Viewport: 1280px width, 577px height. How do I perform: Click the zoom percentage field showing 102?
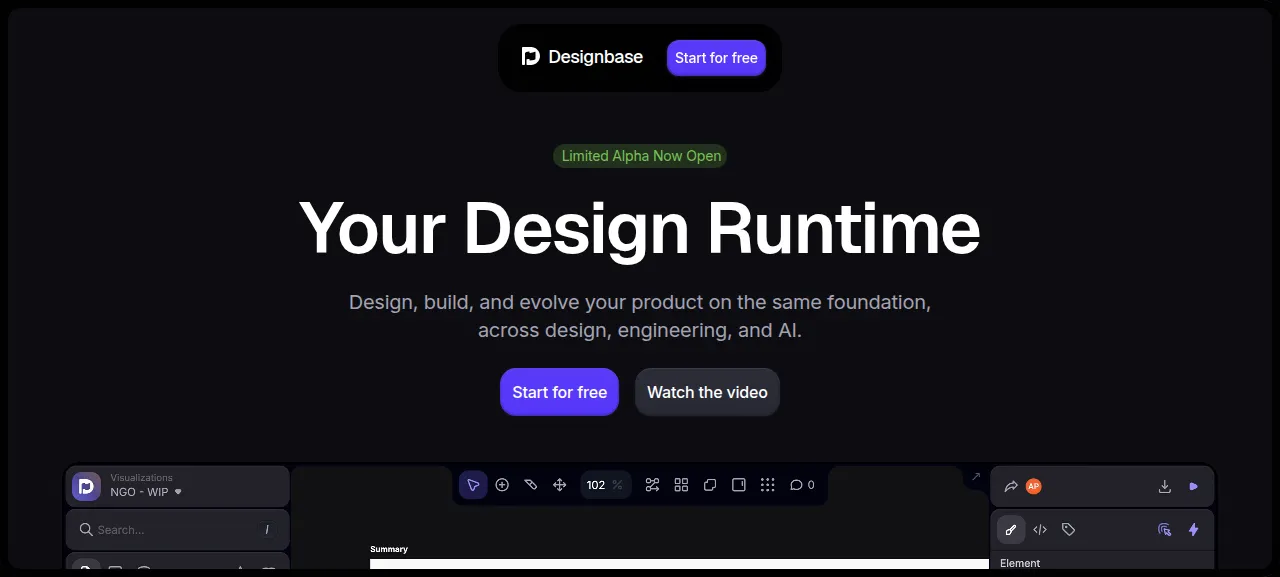tap(605, 485)
